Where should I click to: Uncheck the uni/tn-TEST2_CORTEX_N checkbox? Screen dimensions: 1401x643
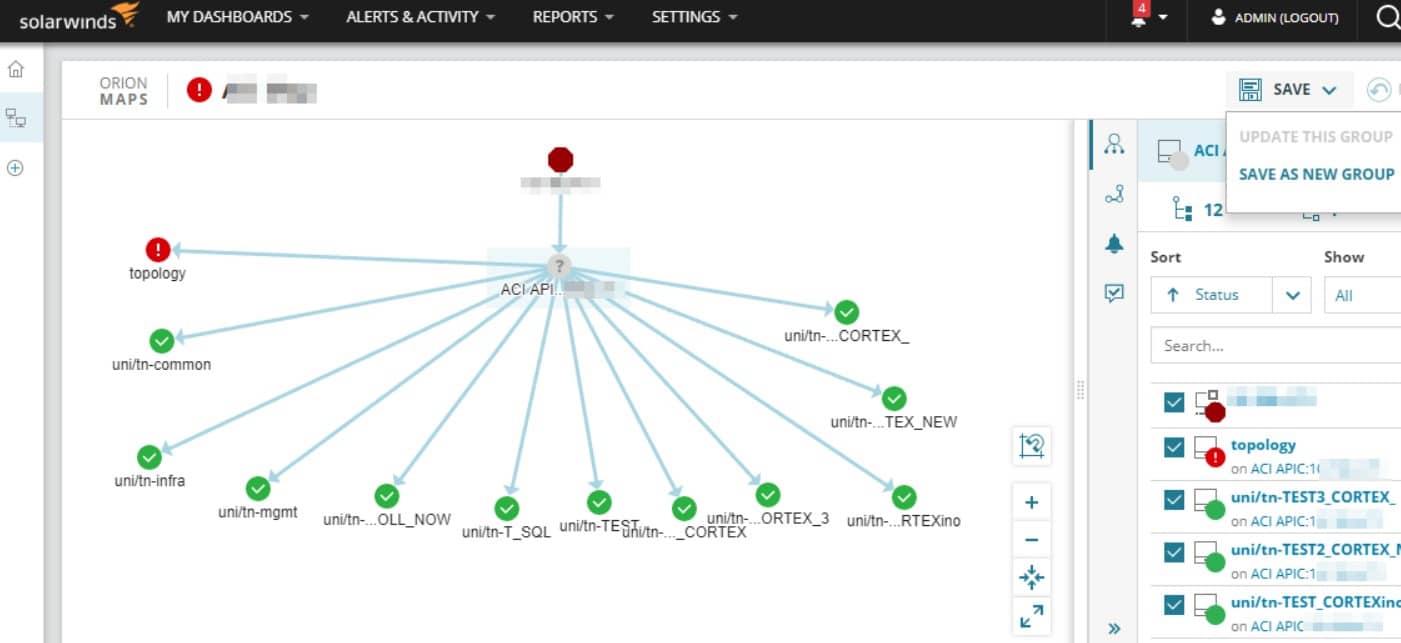[x=1174, y=552]
